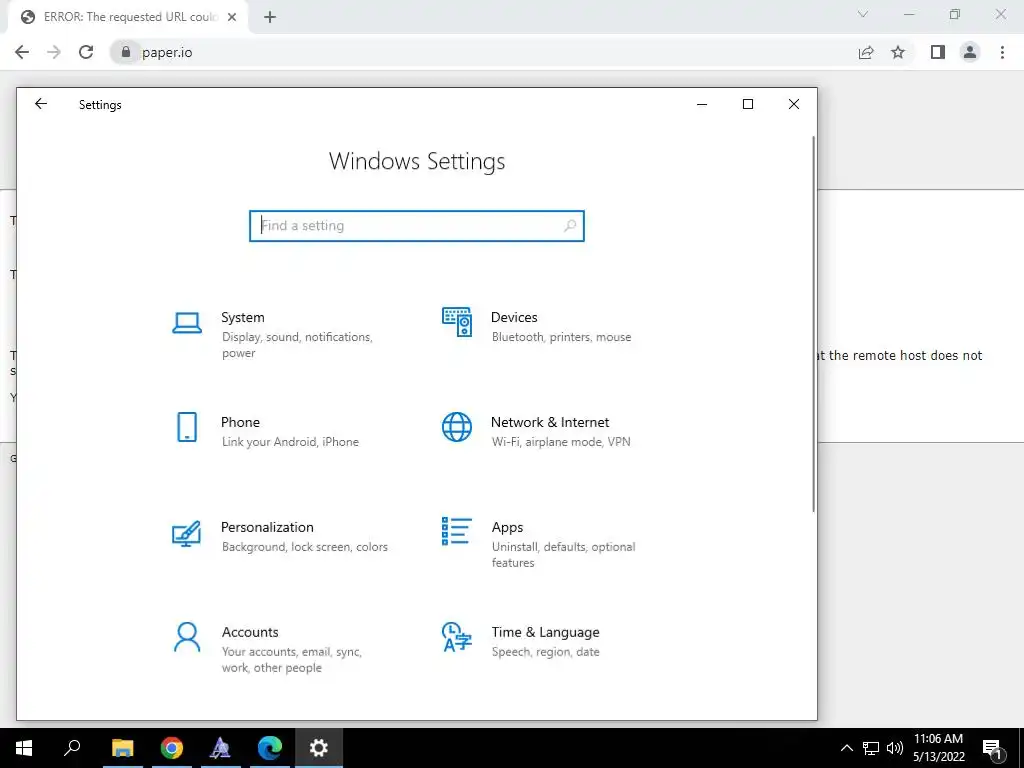Viewport: 1024px width, 768px height.
Task: Open the Apps list icon
Action: [x=456, y=531]
